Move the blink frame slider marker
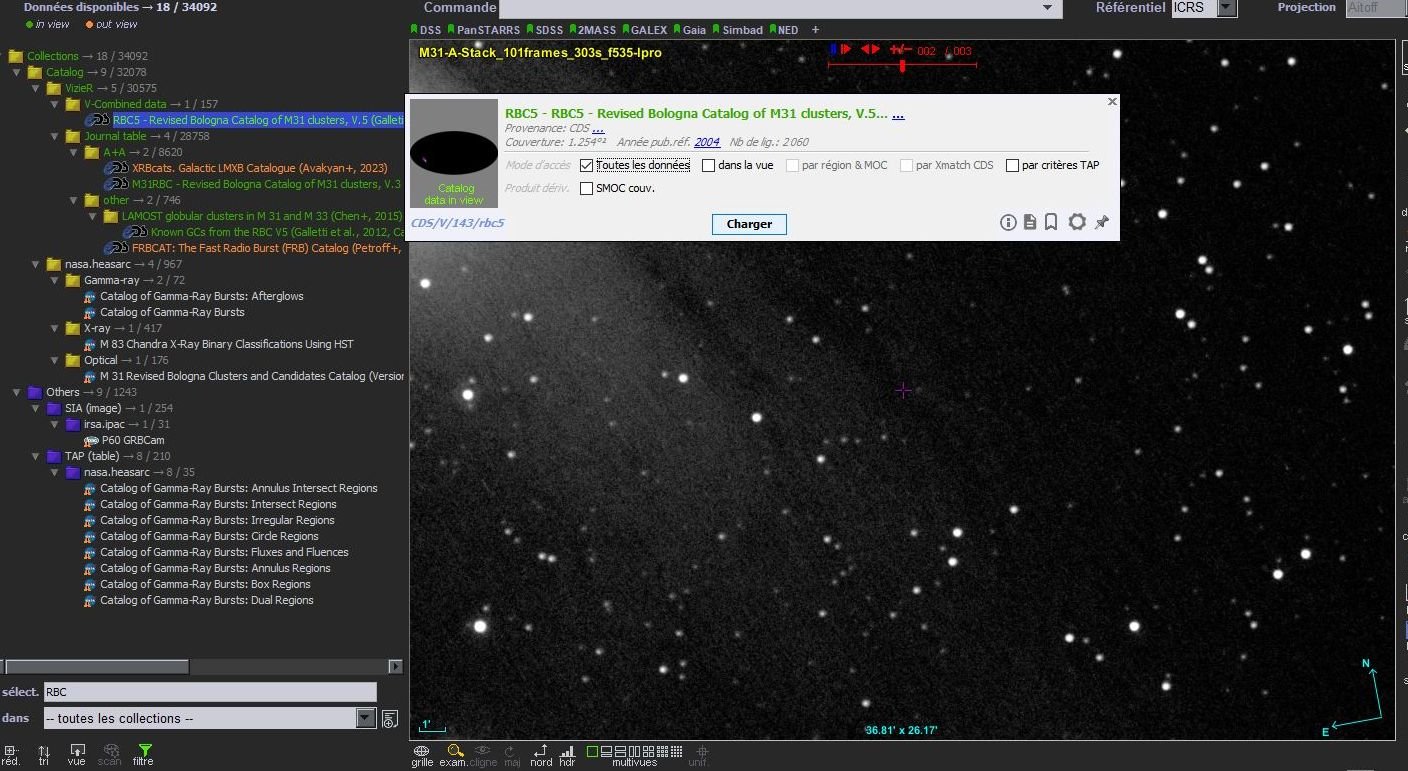1408x771 pixels. coord(902,64)
